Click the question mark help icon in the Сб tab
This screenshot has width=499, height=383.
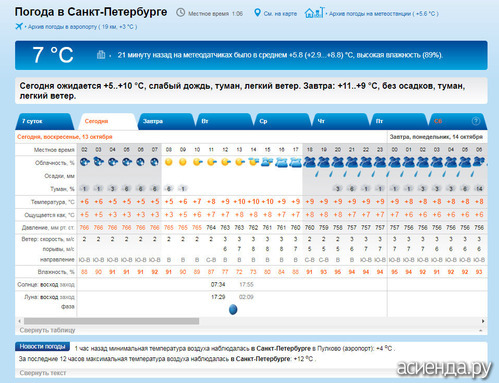point(476,121)
